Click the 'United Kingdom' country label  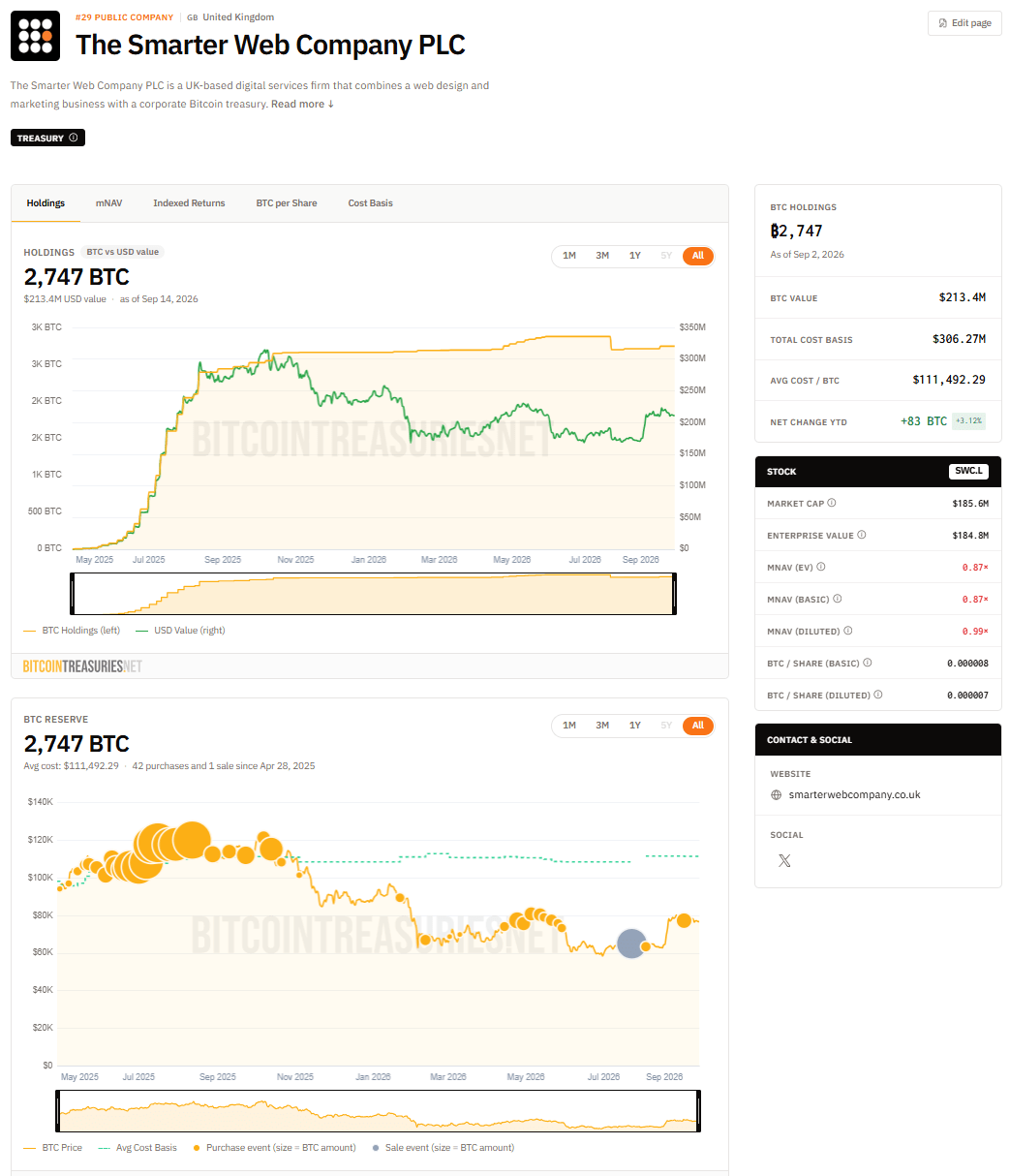[x=238, y=17]
